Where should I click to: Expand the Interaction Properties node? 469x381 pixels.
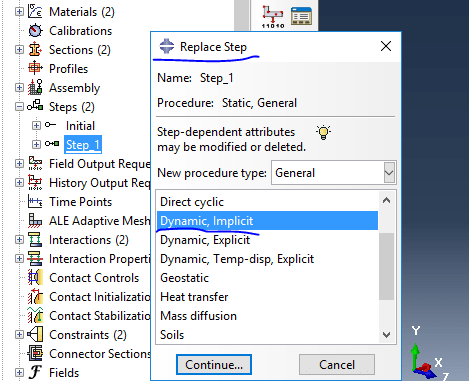[x=19, y=259]
